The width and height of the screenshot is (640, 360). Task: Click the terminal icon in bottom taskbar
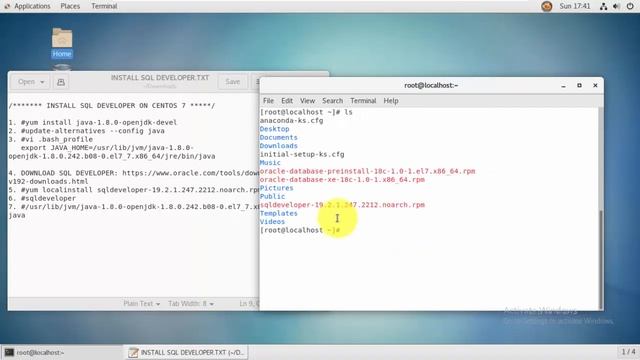[x=9, y=352]
